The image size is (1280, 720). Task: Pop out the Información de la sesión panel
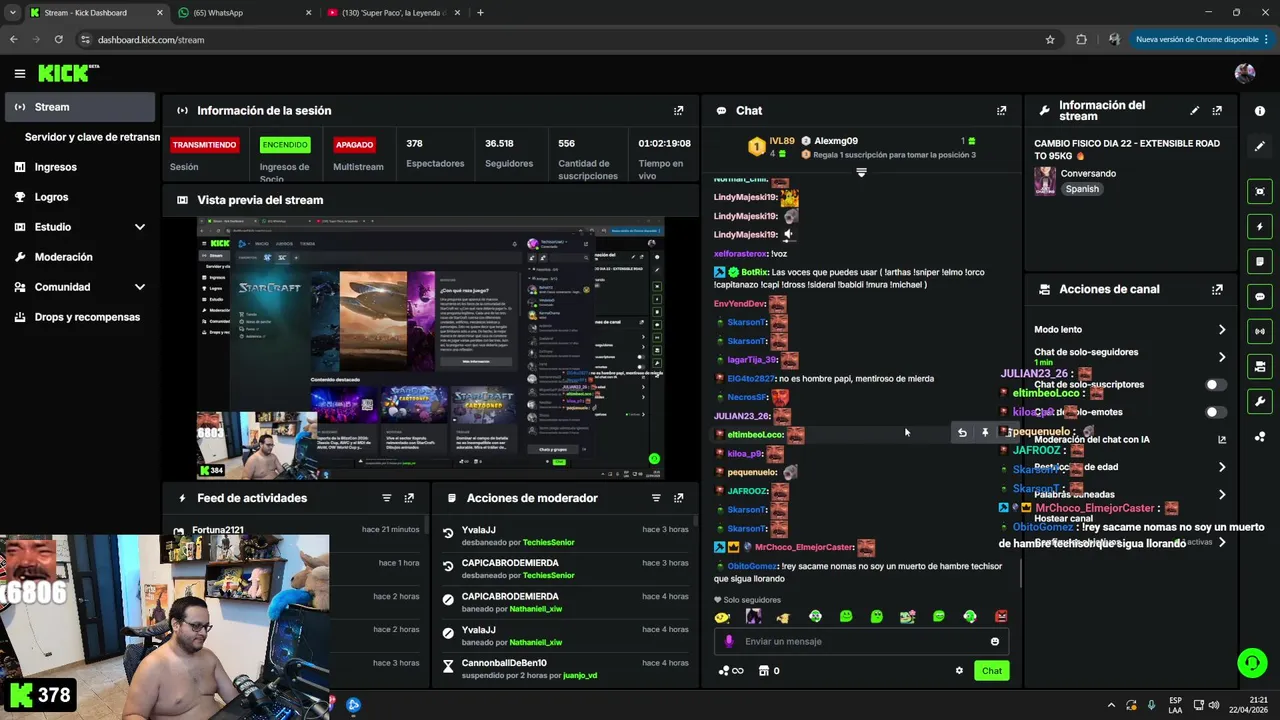click(679, 111)
